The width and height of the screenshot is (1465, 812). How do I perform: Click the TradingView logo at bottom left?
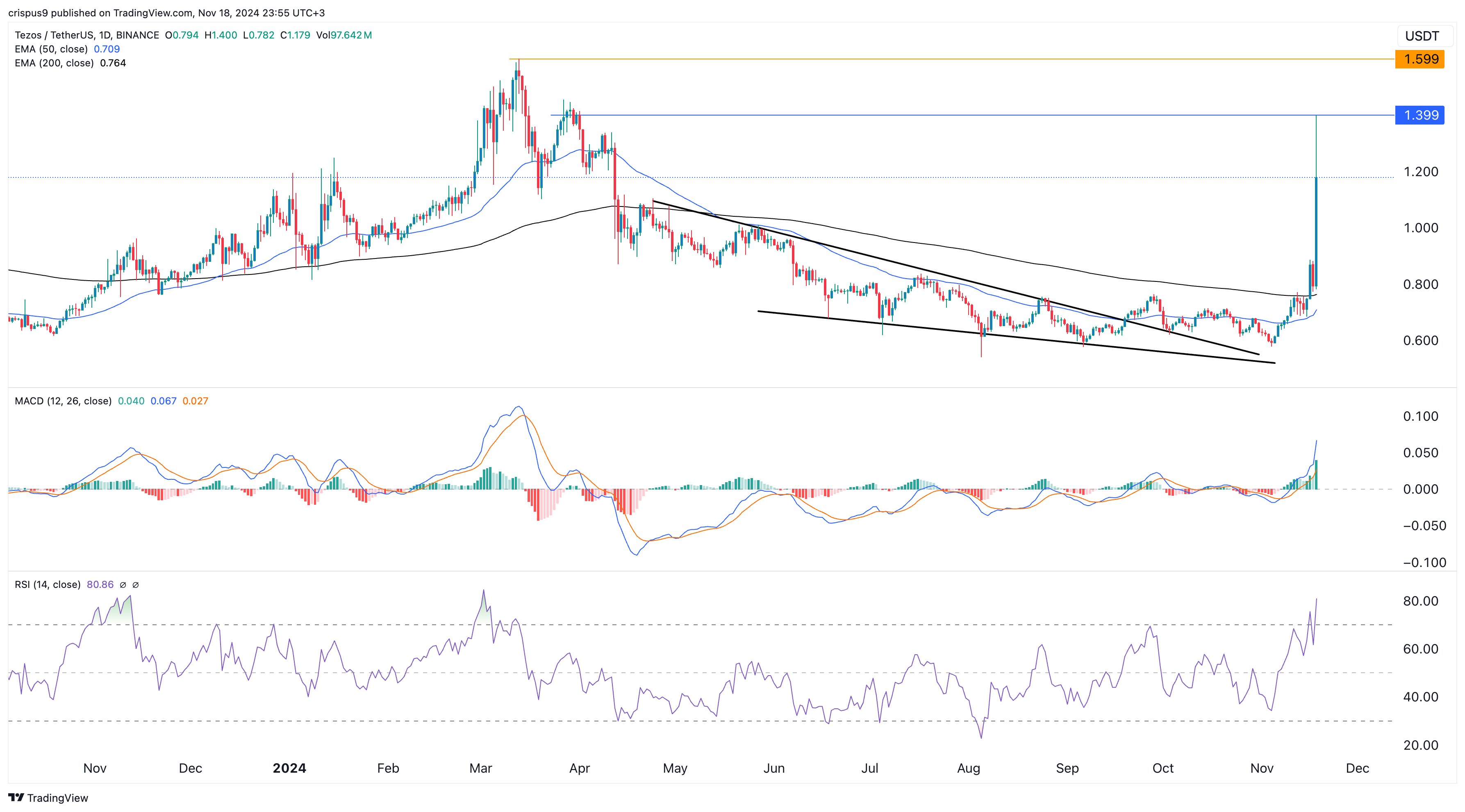click(48, 798)
